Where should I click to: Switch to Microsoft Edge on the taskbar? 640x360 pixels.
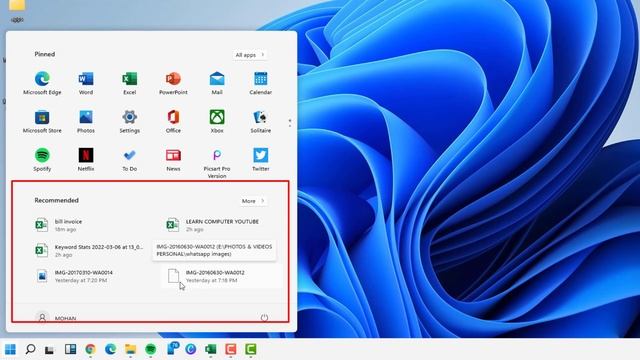[110, 349]
